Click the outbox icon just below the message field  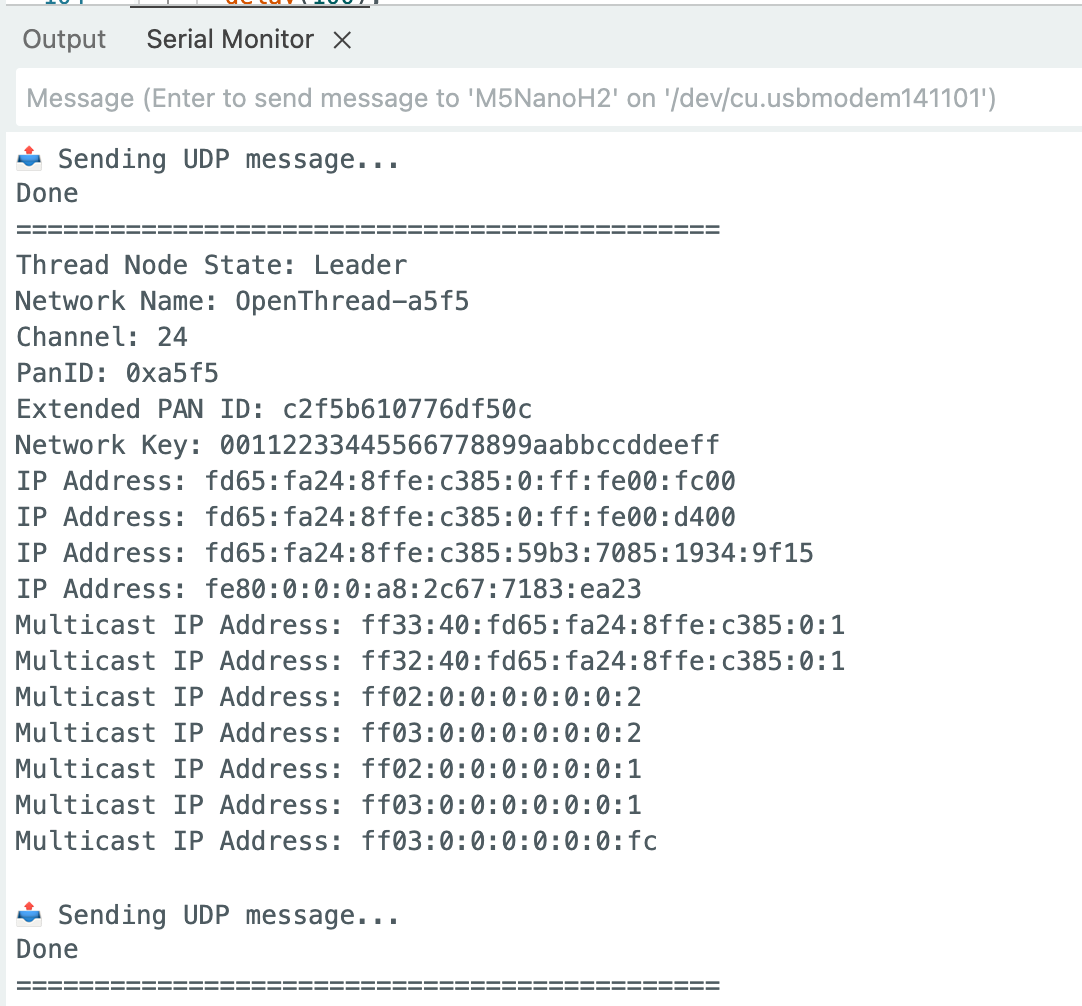[30, 158]
